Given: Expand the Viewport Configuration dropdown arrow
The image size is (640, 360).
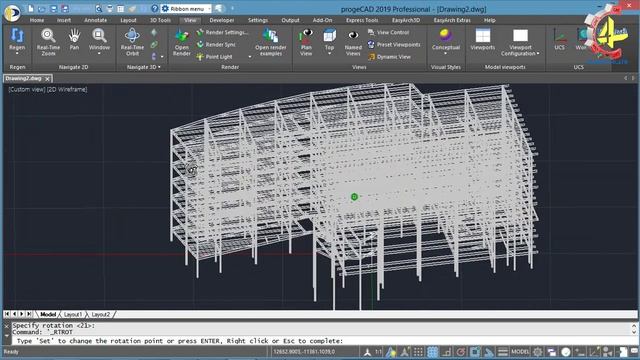Looking at the screenshot, I should click(x=538, y=53).
